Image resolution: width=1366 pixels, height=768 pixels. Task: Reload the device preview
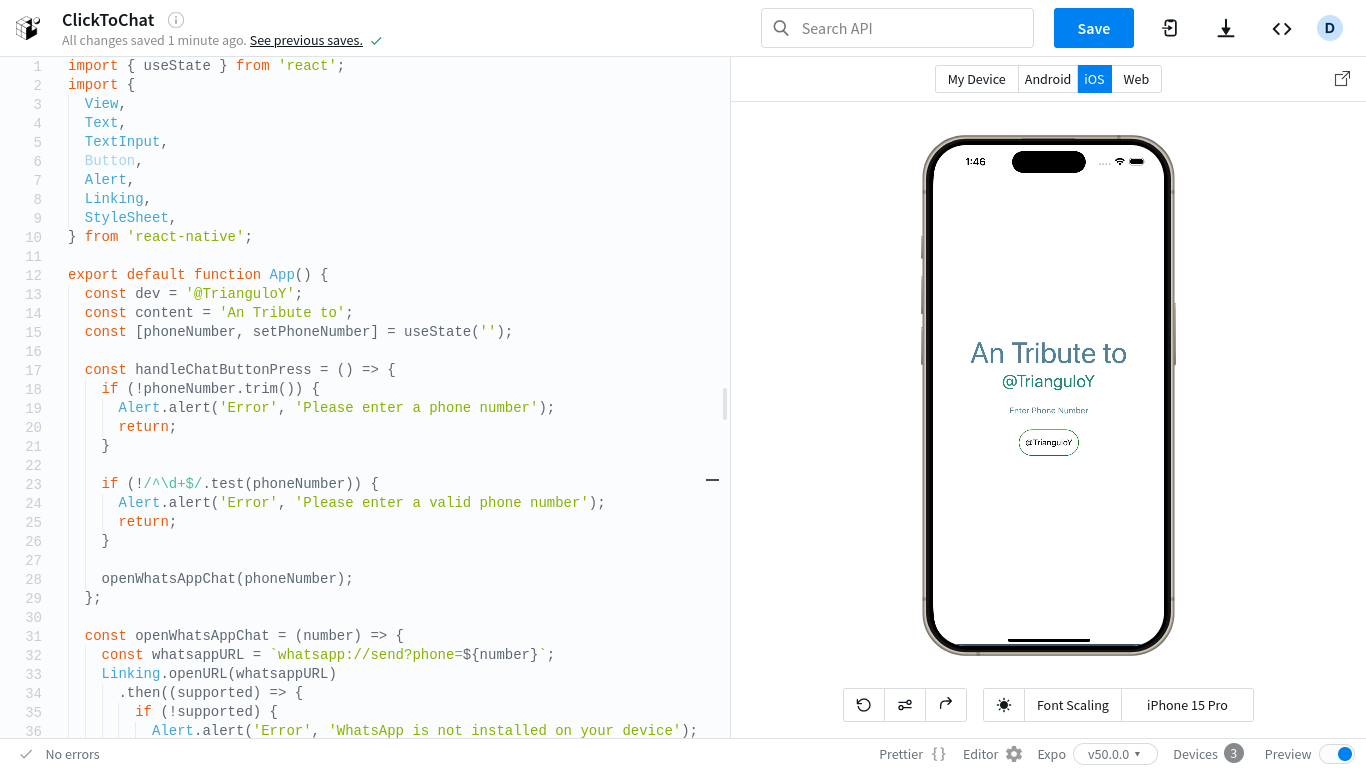coord(864,705)
